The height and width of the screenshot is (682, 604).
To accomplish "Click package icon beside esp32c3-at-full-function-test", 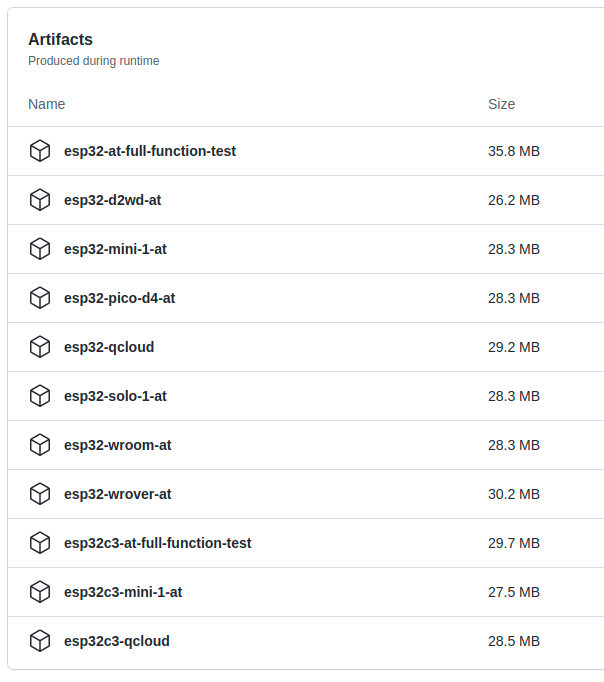I will pyautogui.click(x=40, y=543).
